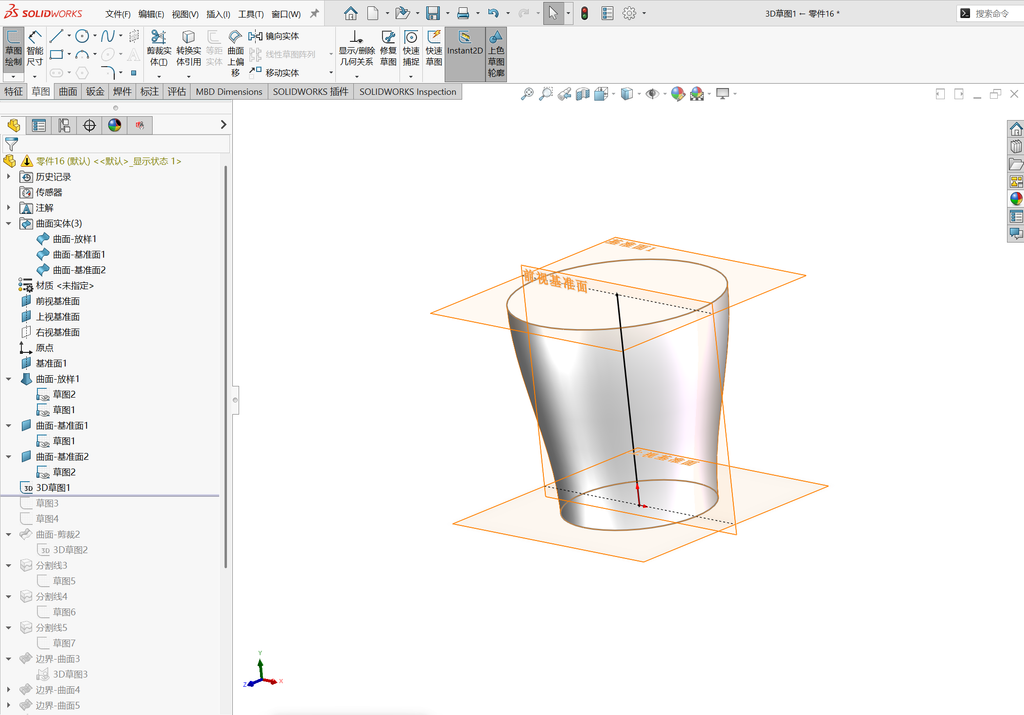Select the 智能尺寸 smart dimension tool
Viewport: 1024px width, 715px height.
[x=35, y=48]
